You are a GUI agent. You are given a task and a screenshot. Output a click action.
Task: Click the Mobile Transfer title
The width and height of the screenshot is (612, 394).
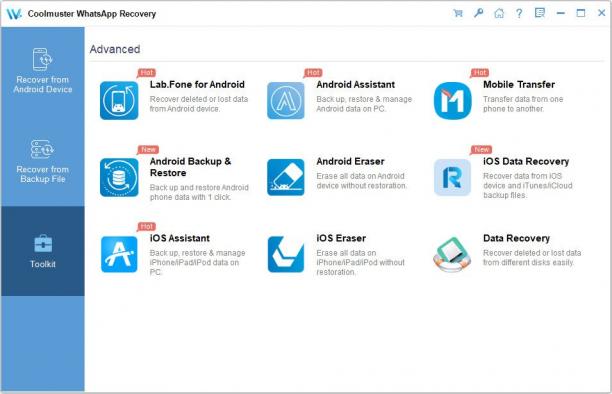(519, 84)
